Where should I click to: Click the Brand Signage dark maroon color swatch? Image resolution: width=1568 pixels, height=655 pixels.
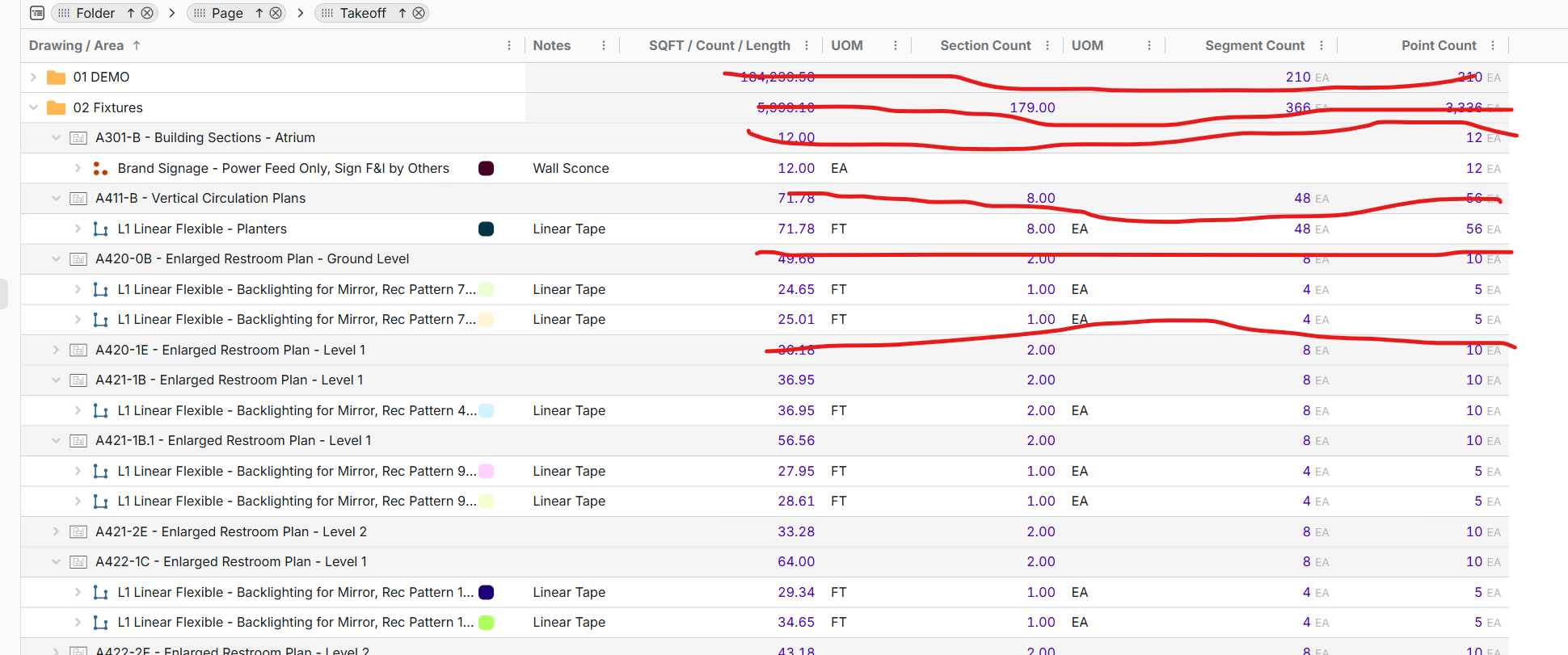point(487,168)
